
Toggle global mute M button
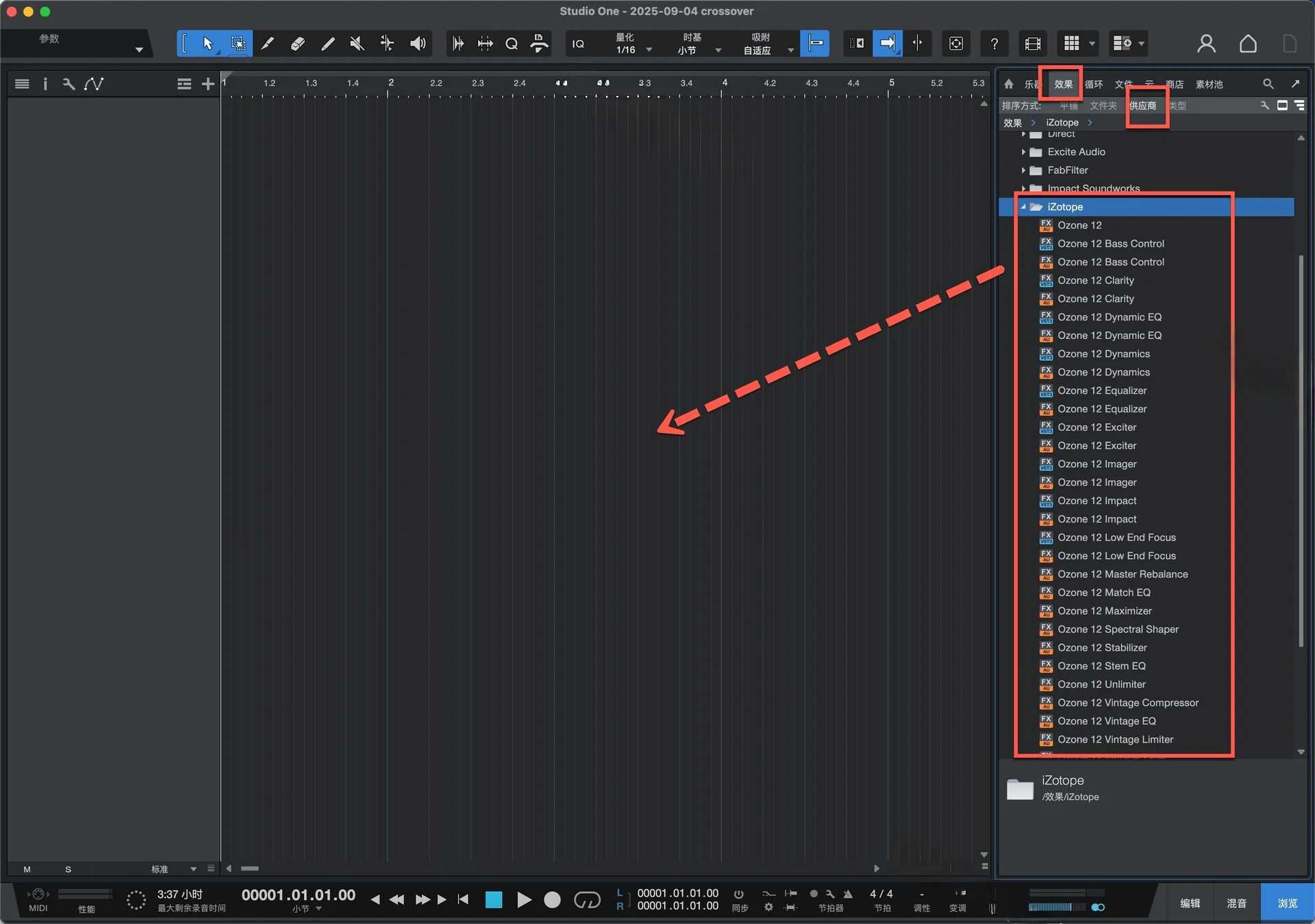coord(27,869)
